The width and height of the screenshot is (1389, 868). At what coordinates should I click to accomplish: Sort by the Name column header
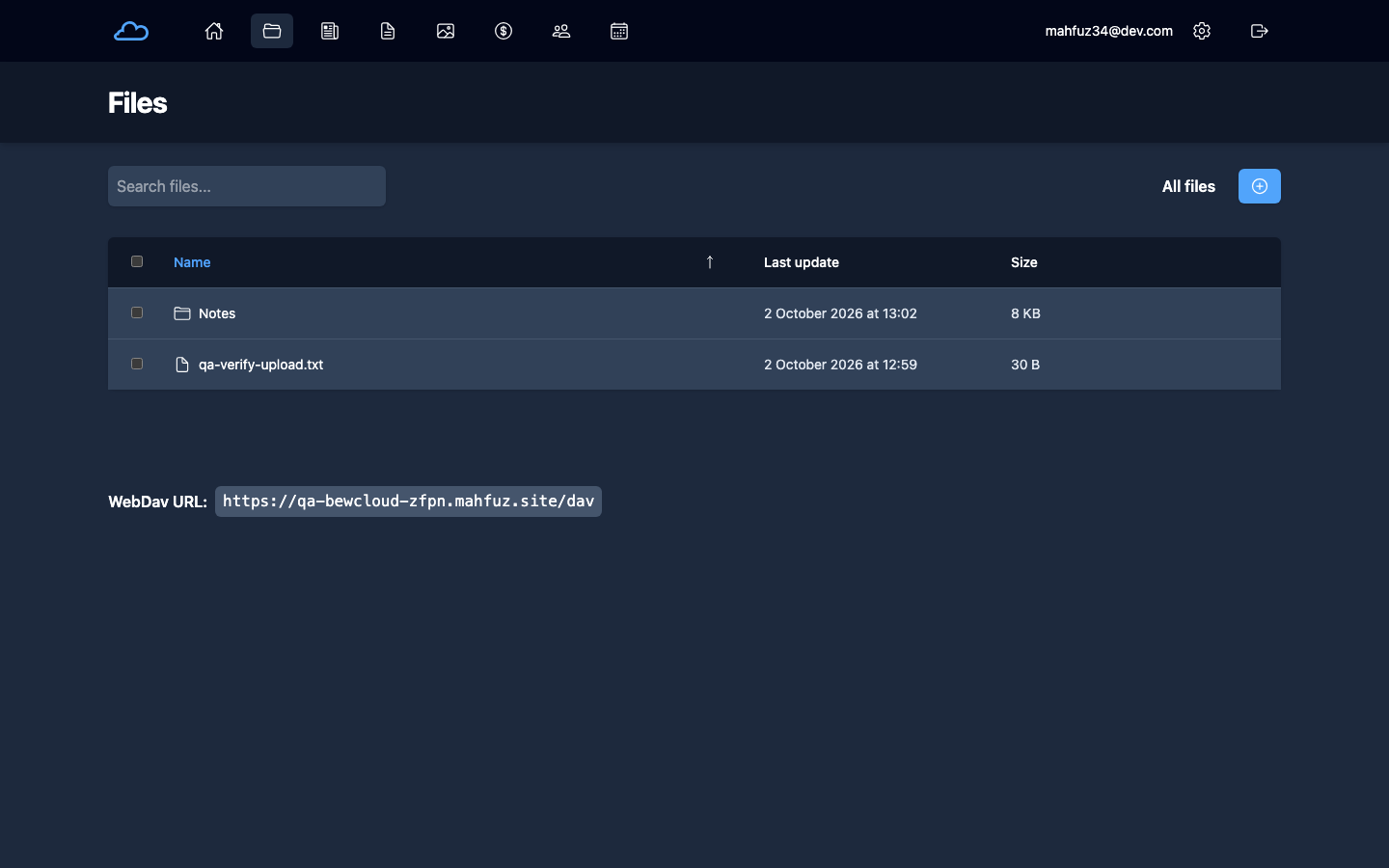point(192,262)
